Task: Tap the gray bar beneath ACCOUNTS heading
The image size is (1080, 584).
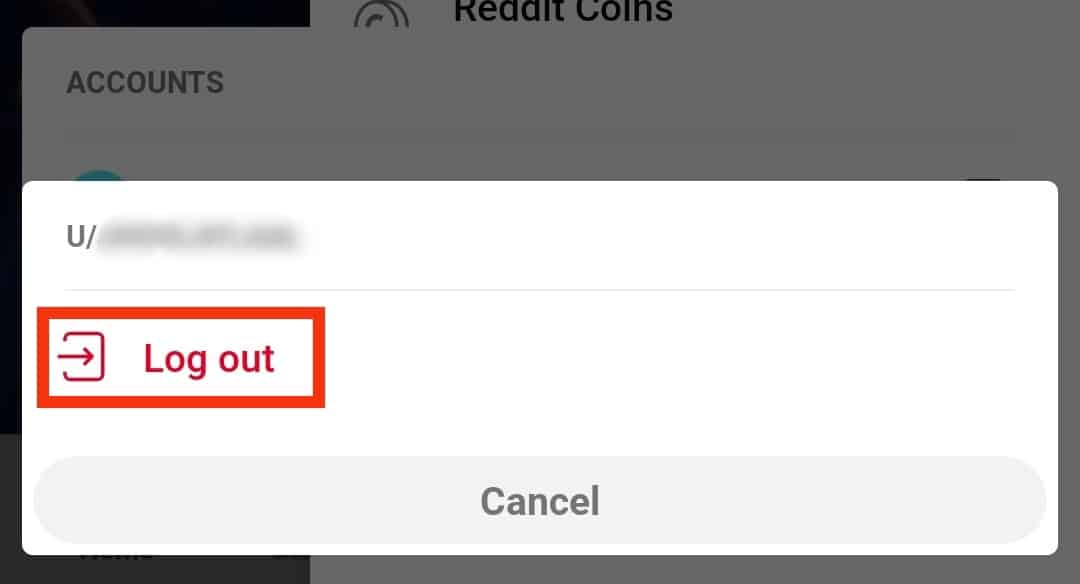Action: click(539, 134)
